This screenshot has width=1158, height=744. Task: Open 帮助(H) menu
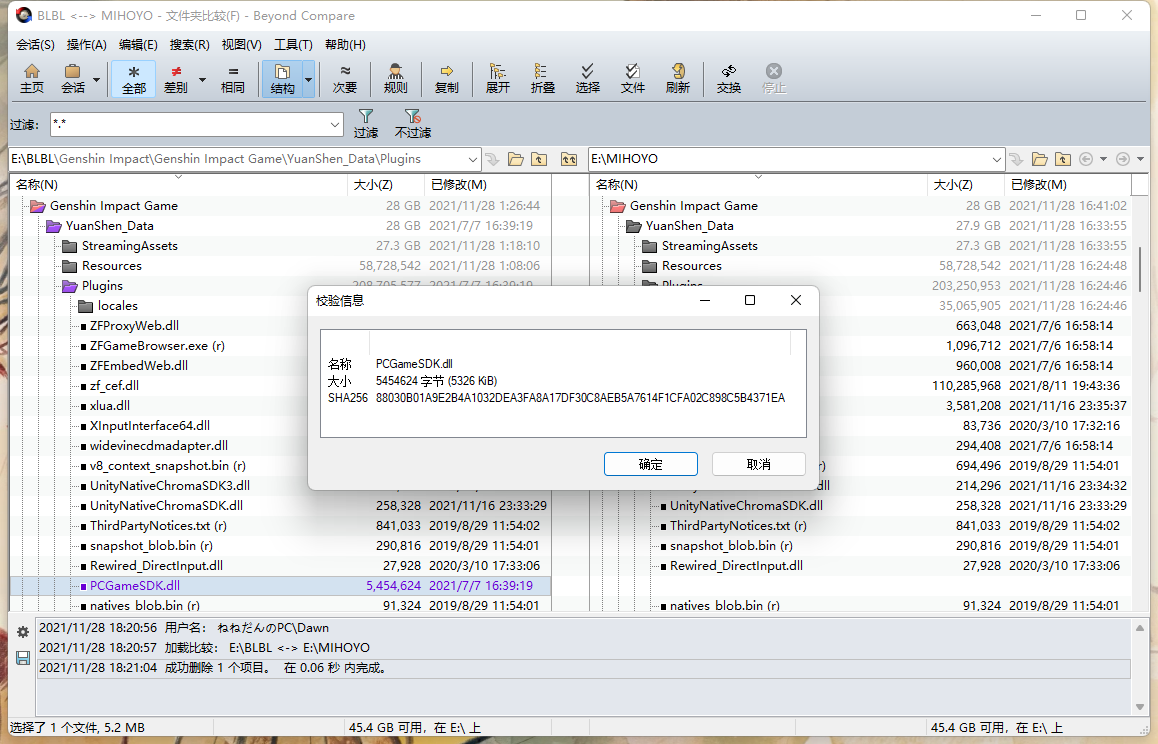[345, 45]
